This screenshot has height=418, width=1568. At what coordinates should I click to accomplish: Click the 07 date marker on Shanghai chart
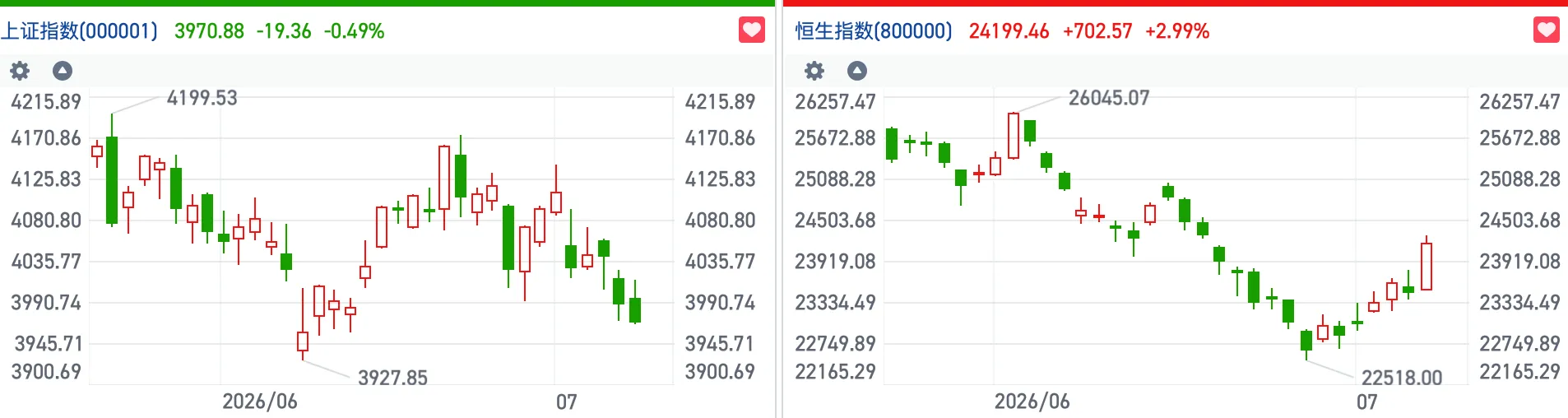(x=567, y=402)
